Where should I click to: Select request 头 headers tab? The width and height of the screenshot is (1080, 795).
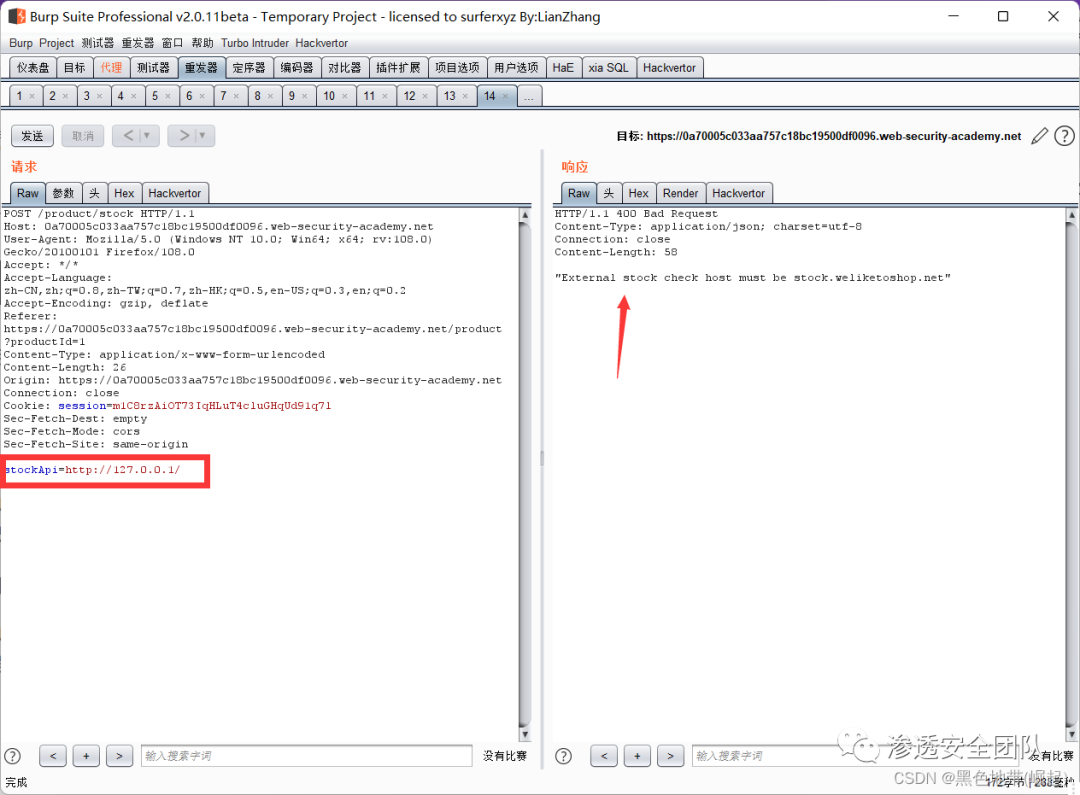94,194
